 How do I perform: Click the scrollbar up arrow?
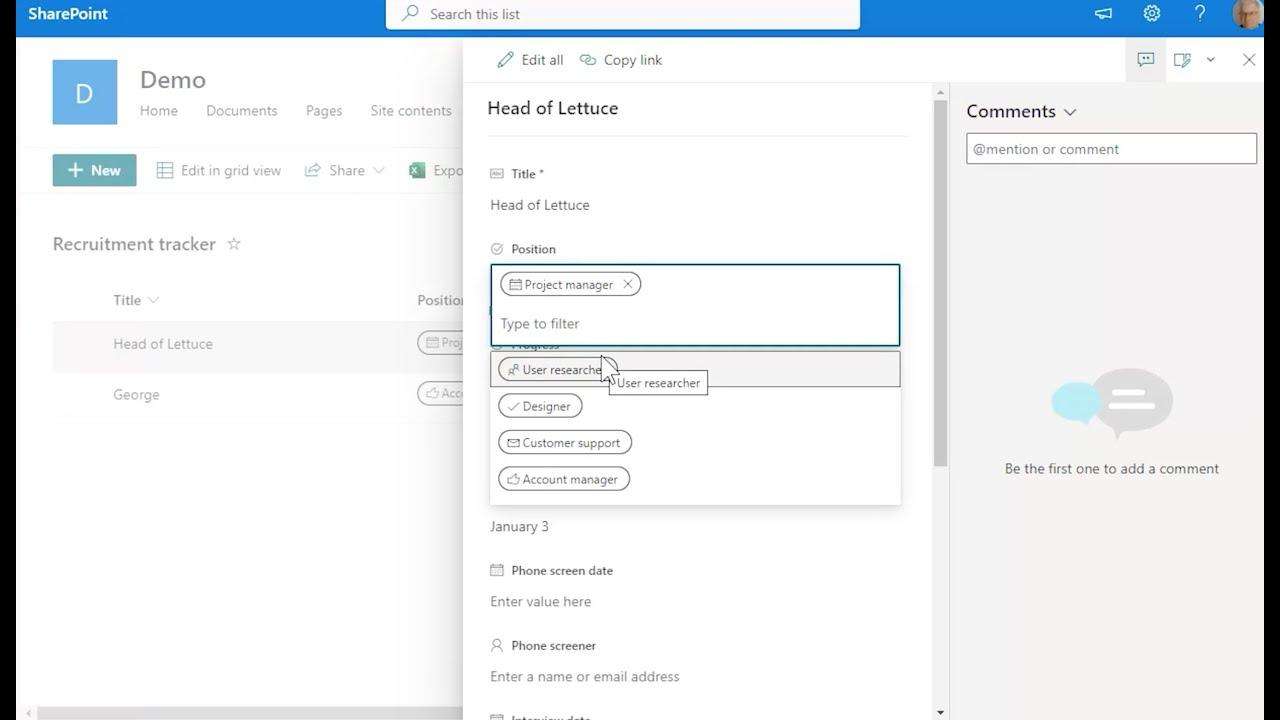click(x=940, y=92)
